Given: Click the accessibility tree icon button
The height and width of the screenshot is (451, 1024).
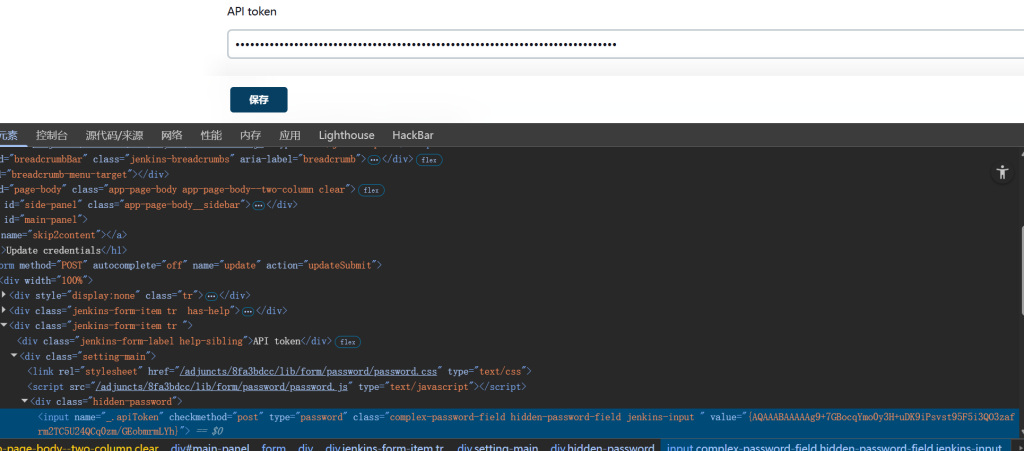Looking at the screenshot, I should (1003, 172).
